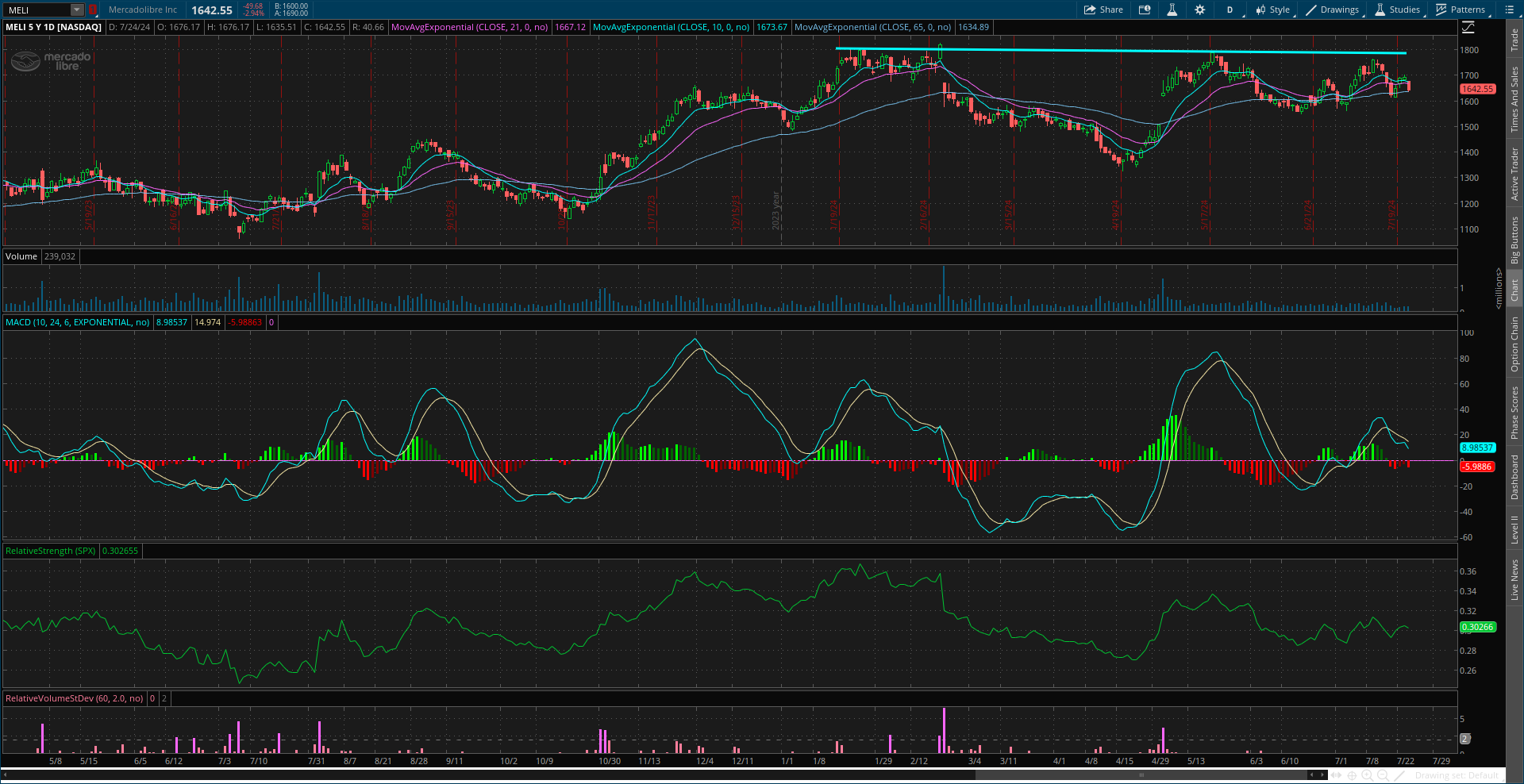Screen dimensions: 1524x784
Task: Open the Active Trader sidebar tab
Action: [1514, 174]
